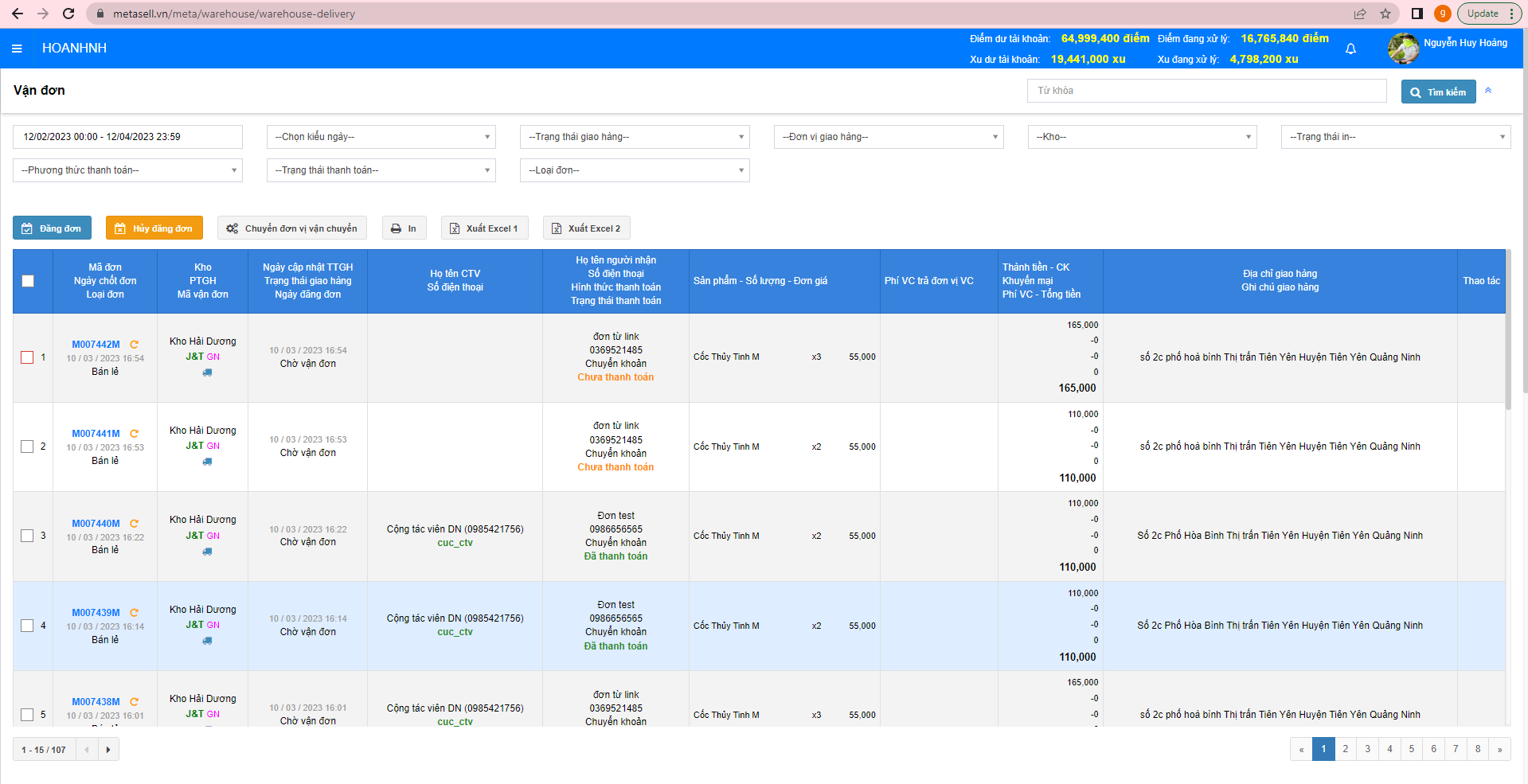This screenshot has width=1528, height=784.
Task: Open the Phương thức thanh toán dropdown
Action: click(127, 170)
